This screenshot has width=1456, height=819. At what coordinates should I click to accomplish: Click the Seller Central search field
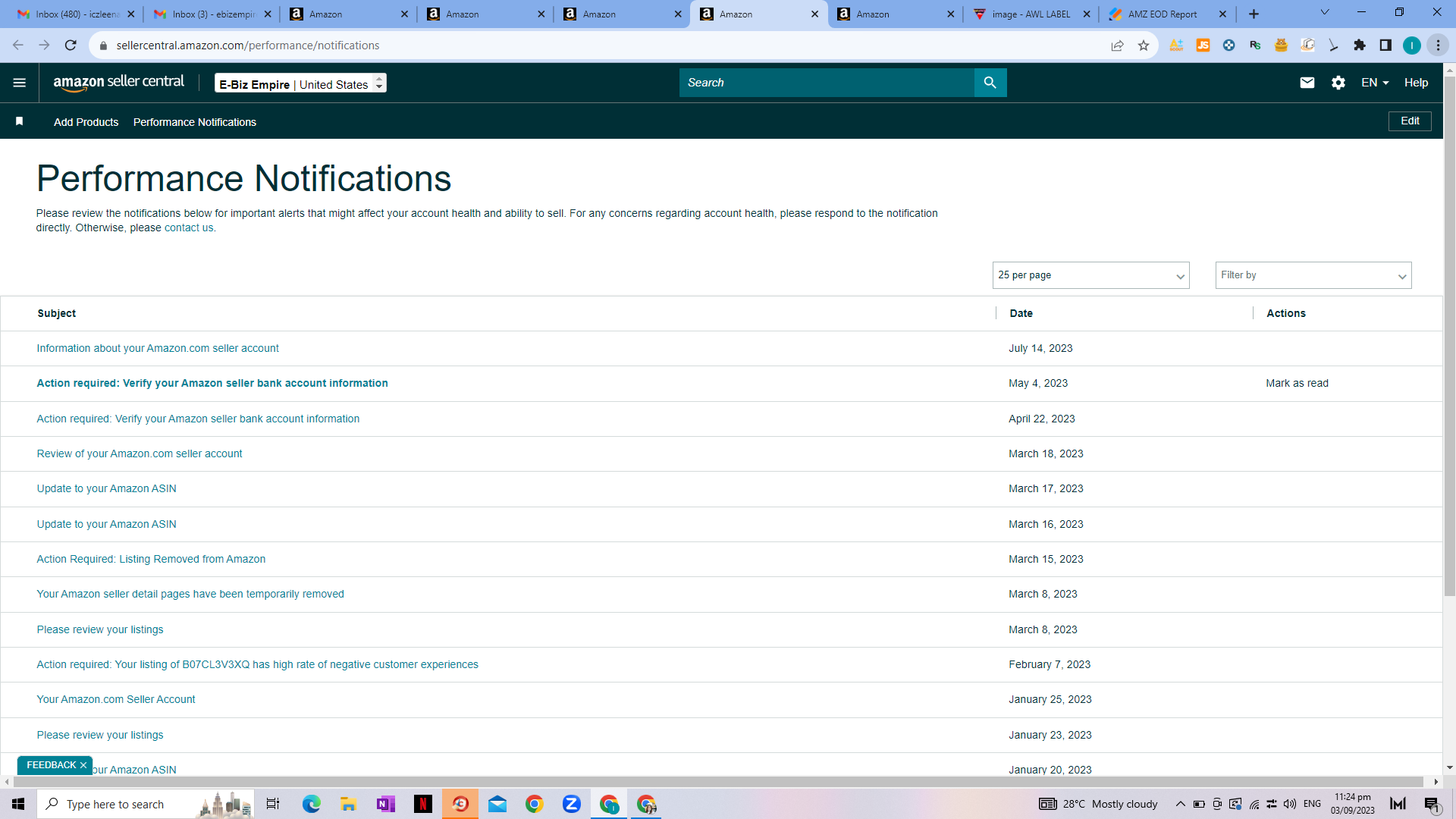(x=827, y=83)
